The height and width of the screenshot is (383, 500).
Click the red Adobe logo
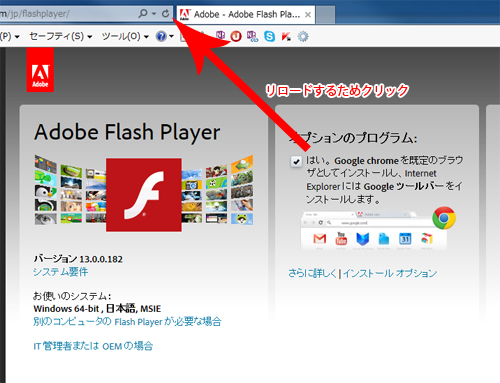click(40, 70)
